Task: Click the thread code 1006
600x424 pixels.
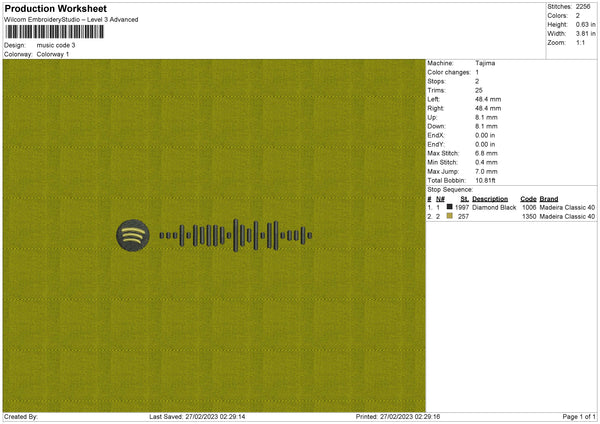Action: [x=529, y=207]
